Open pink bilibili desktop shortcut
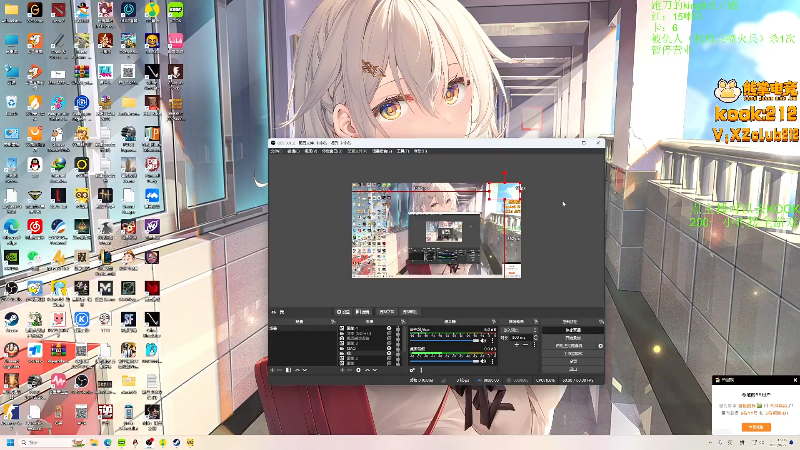 [x=176, y=41]
